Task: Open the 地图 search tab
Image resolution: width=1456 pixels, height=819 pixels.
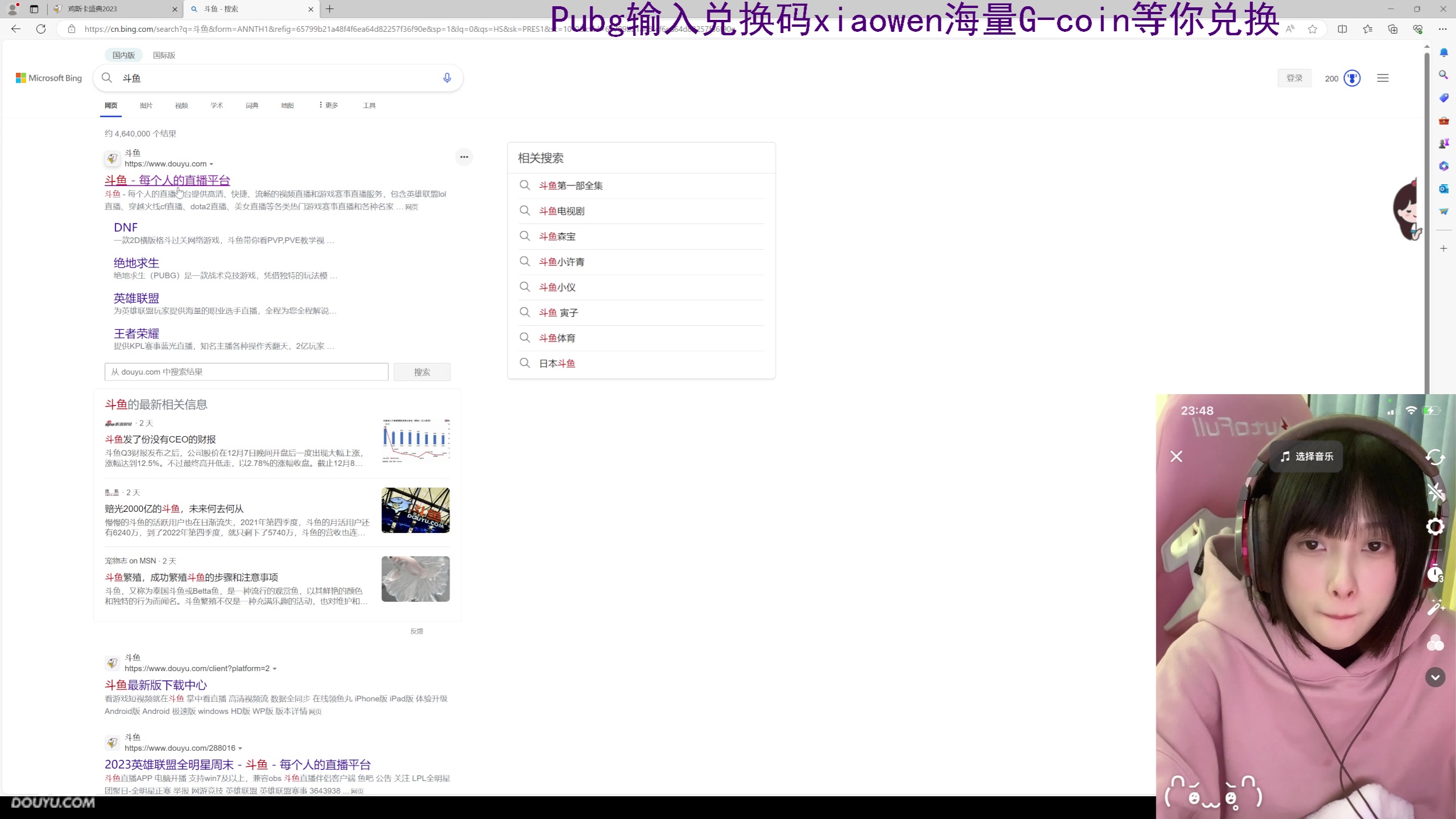Action: tap(287, 106)
